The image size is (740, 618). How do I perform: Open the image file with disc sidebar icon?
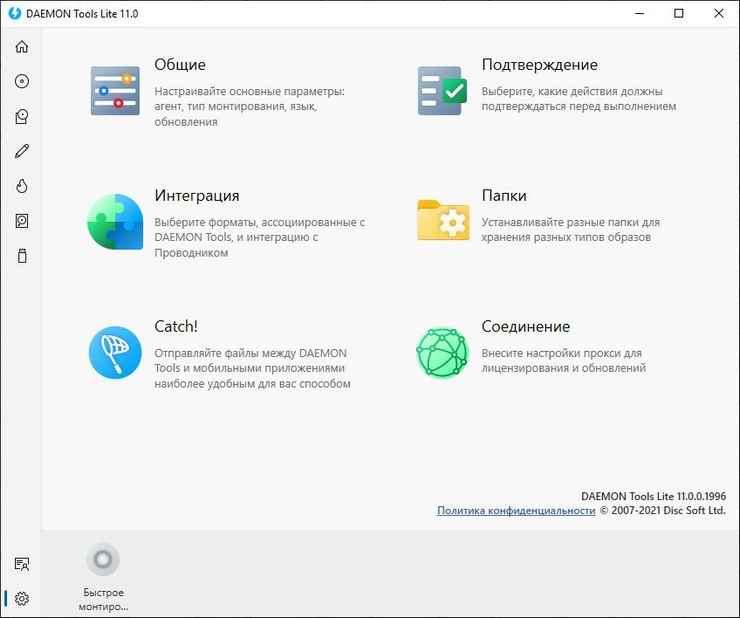[x=21, y=117]
